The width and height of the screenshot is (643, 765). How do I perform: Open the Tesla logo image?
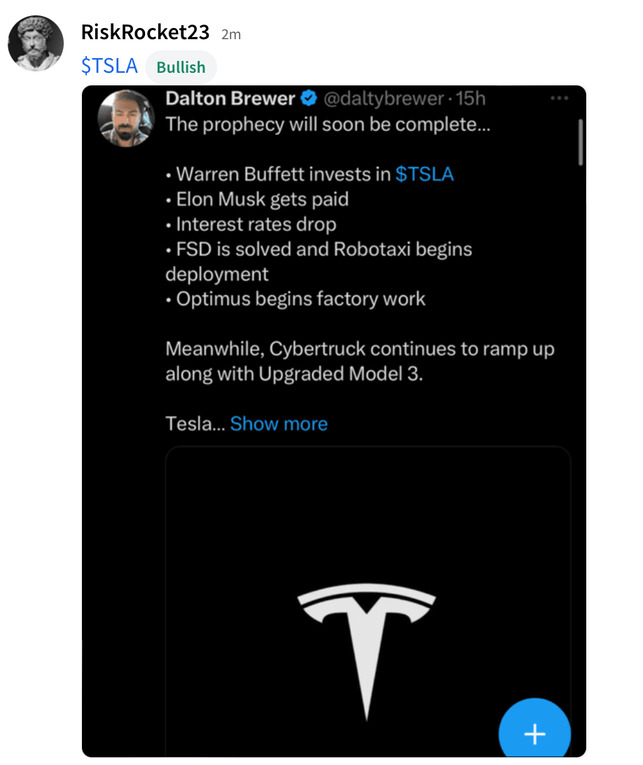point(367,640)
